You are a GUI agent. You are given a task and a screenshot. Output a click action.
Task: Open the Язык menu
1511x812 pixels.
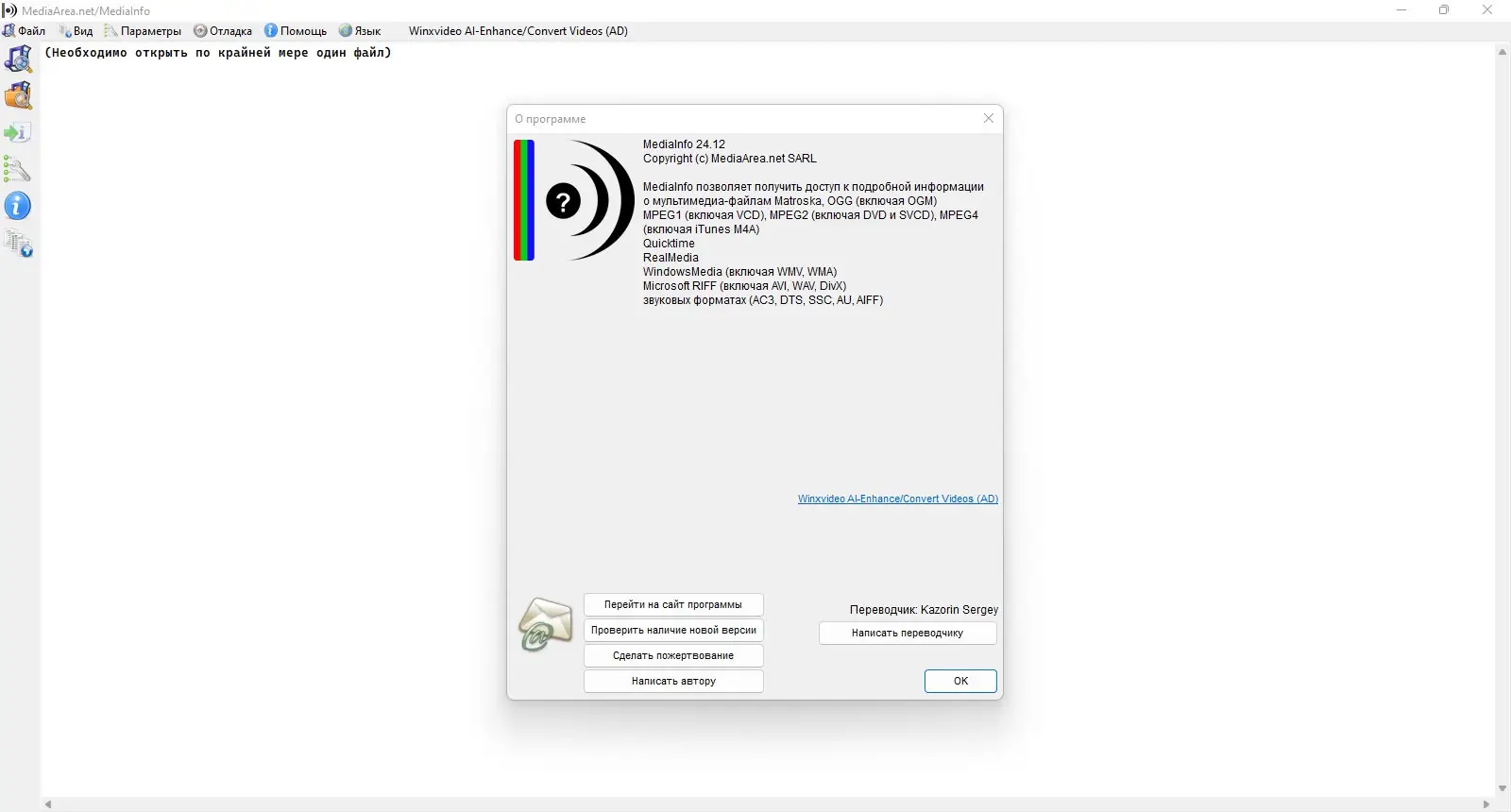(x=360, y=31)
